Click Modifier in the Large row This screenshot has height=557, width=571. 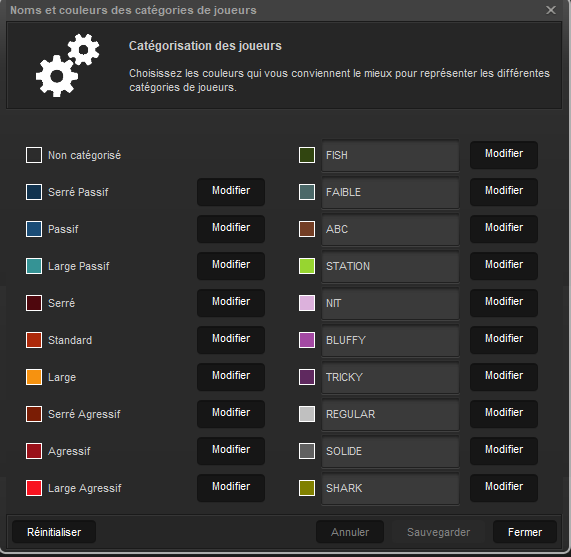click(x=231, y=377)
